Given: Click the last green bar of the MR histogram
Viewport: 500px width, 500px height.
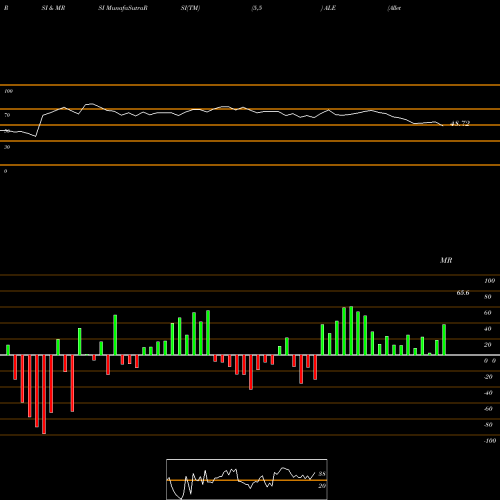Looking at the screenshot, I should 444,339.
